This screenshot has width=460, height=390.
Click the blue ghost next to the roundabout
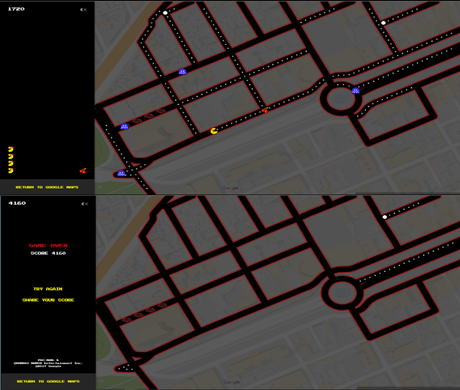click(x=356, y=90)
